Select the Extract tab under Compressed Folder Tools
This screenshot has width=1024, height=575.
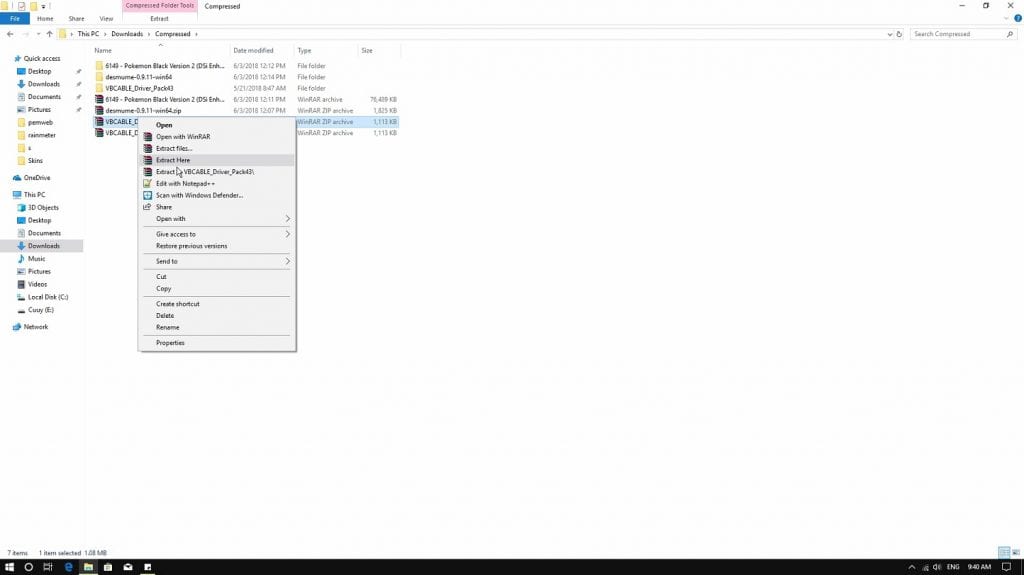point(159,18)
